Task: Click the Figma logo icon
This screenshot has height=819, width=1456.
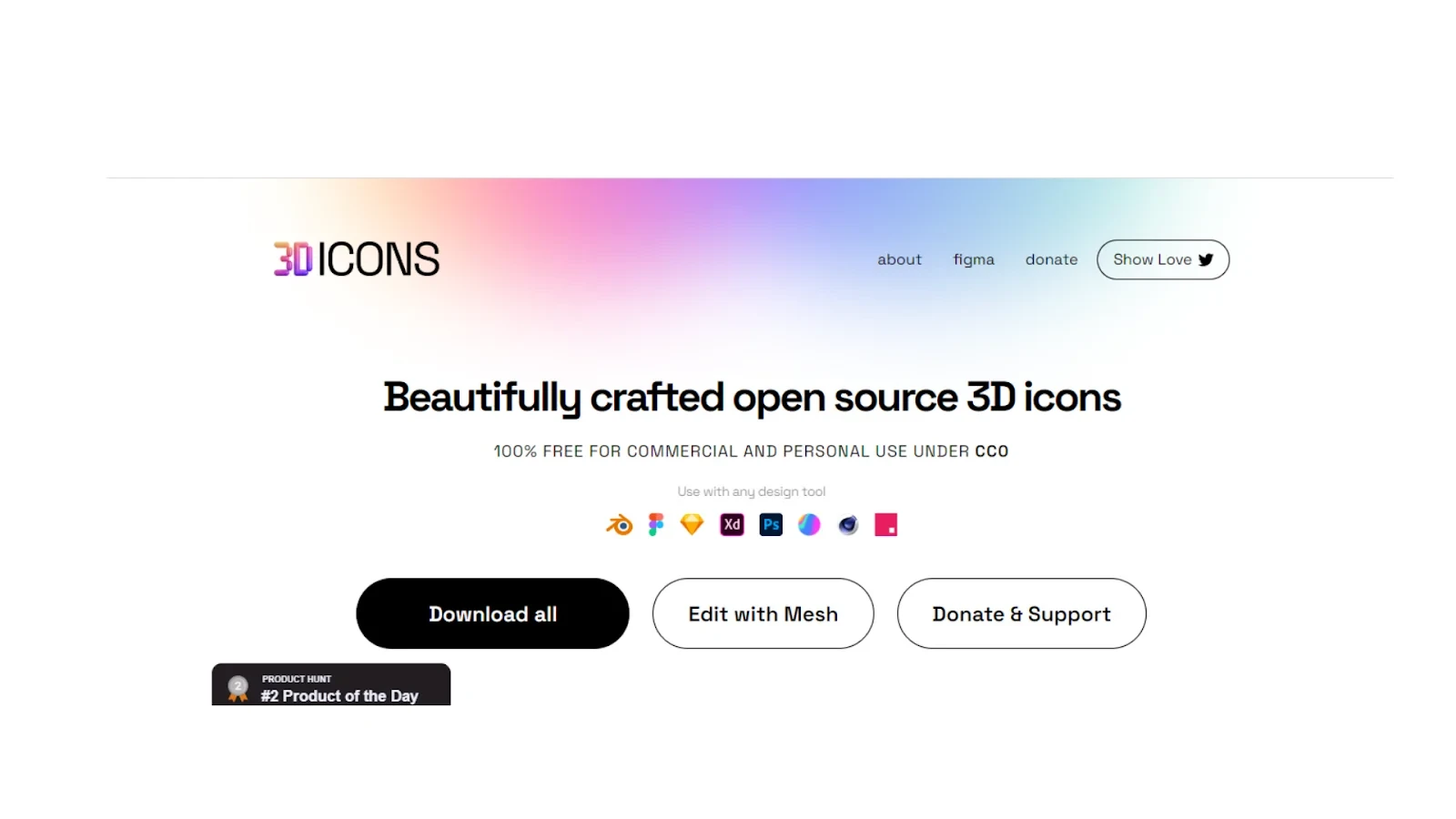Action: coord(656,525)
